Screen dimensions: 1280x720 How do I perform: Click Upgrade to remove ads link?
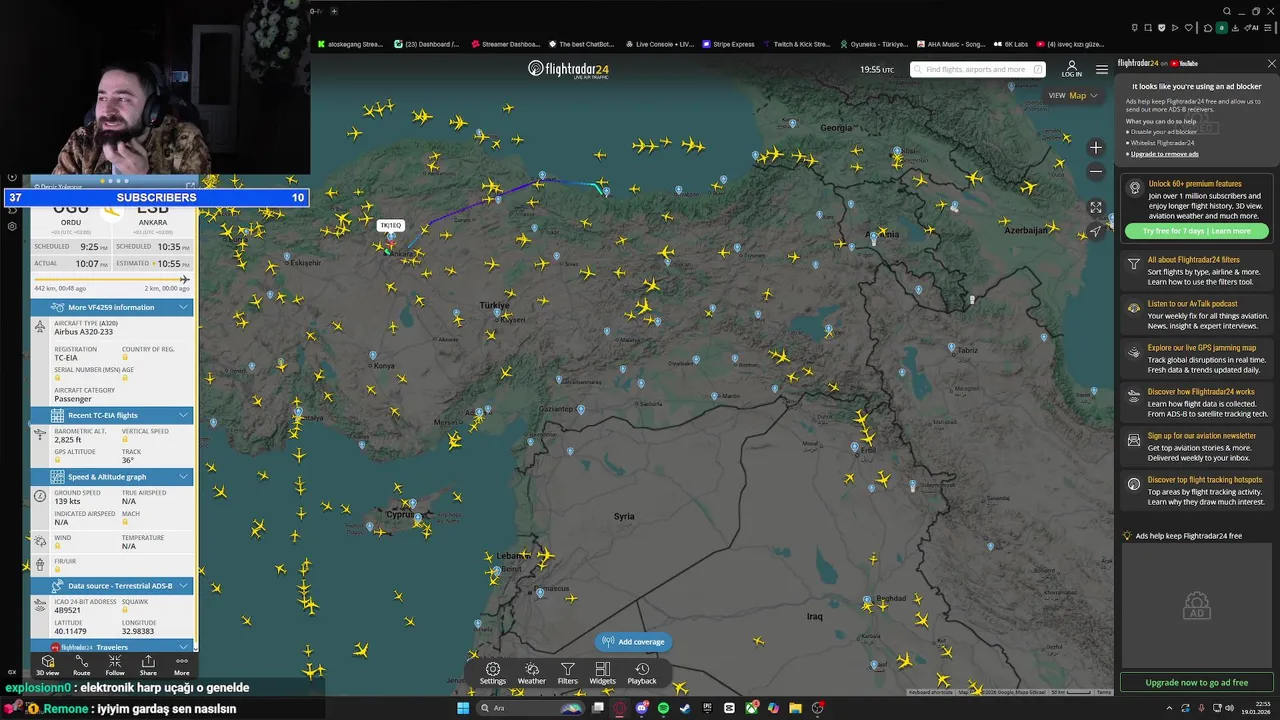click(1165, 154)
